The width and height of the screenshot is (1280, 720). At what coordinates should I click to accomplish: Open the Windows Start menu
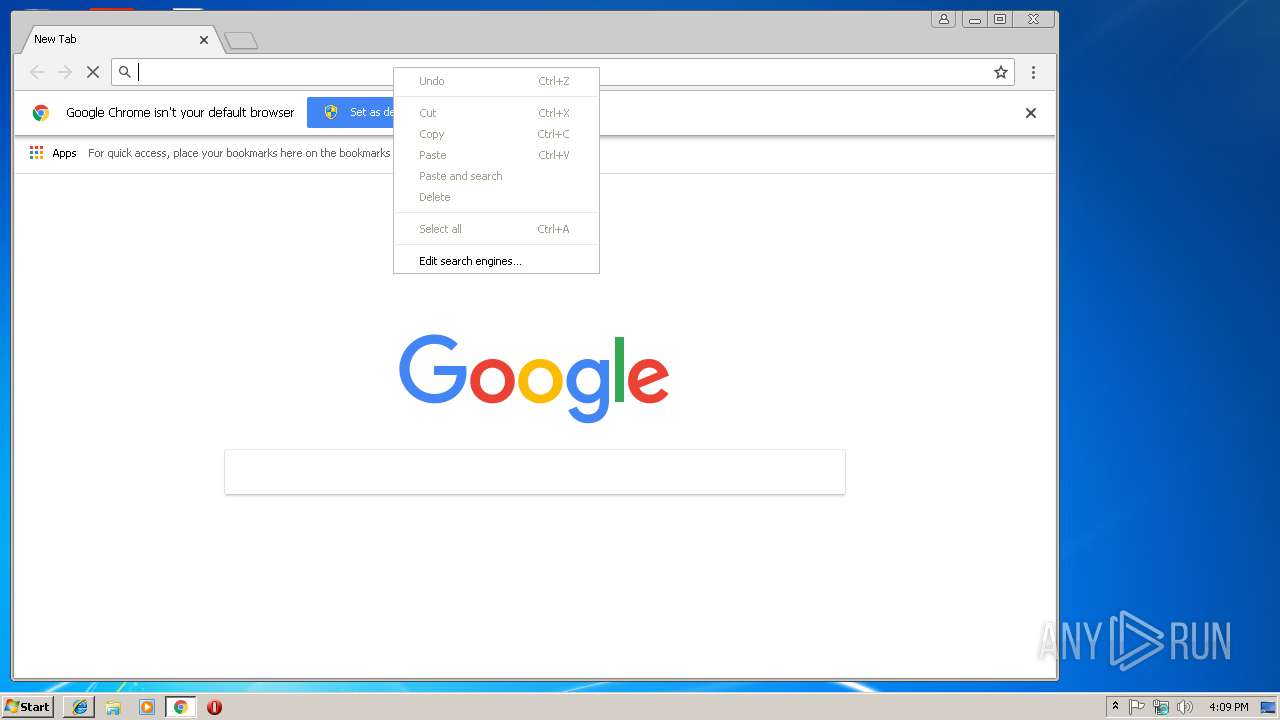click(x=27, y=707)
